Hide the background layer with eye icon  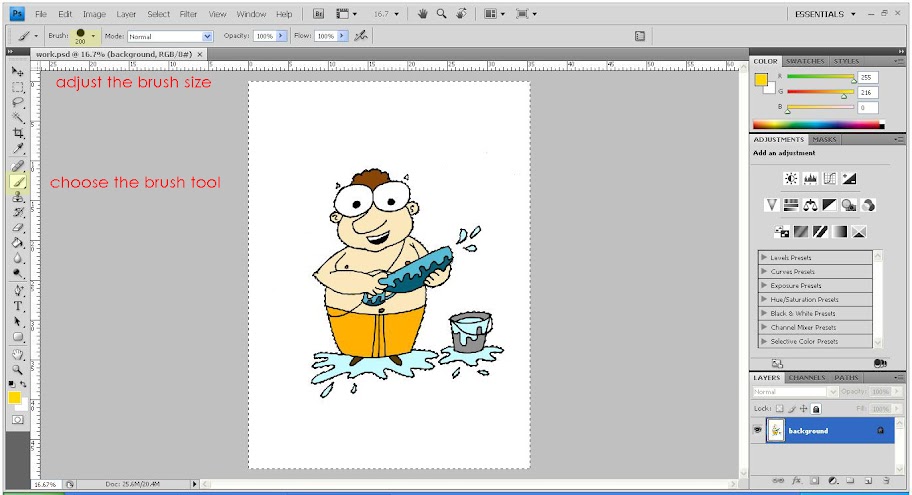tap(757, 430)
